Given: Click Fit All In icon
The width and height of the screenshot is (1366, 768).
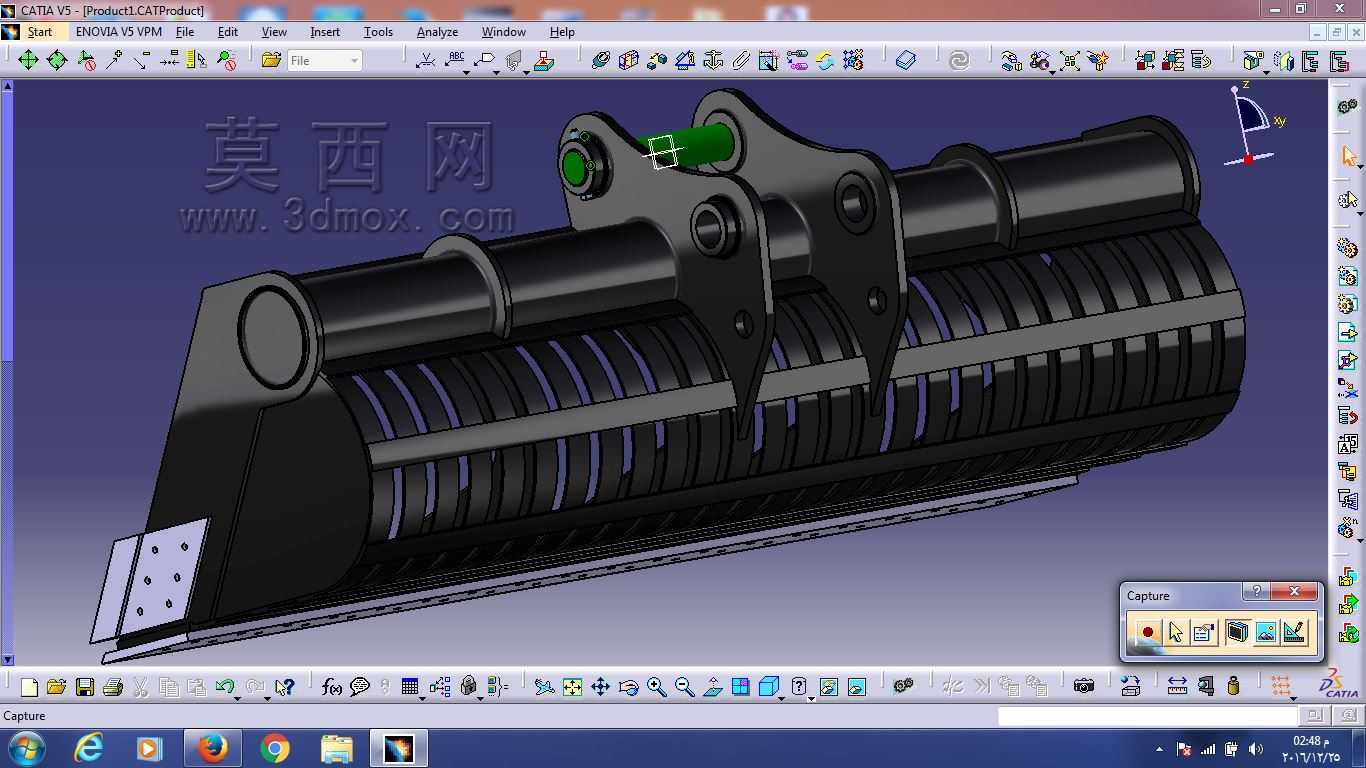Looking at the screenshot, I should (x=572, y=687).
